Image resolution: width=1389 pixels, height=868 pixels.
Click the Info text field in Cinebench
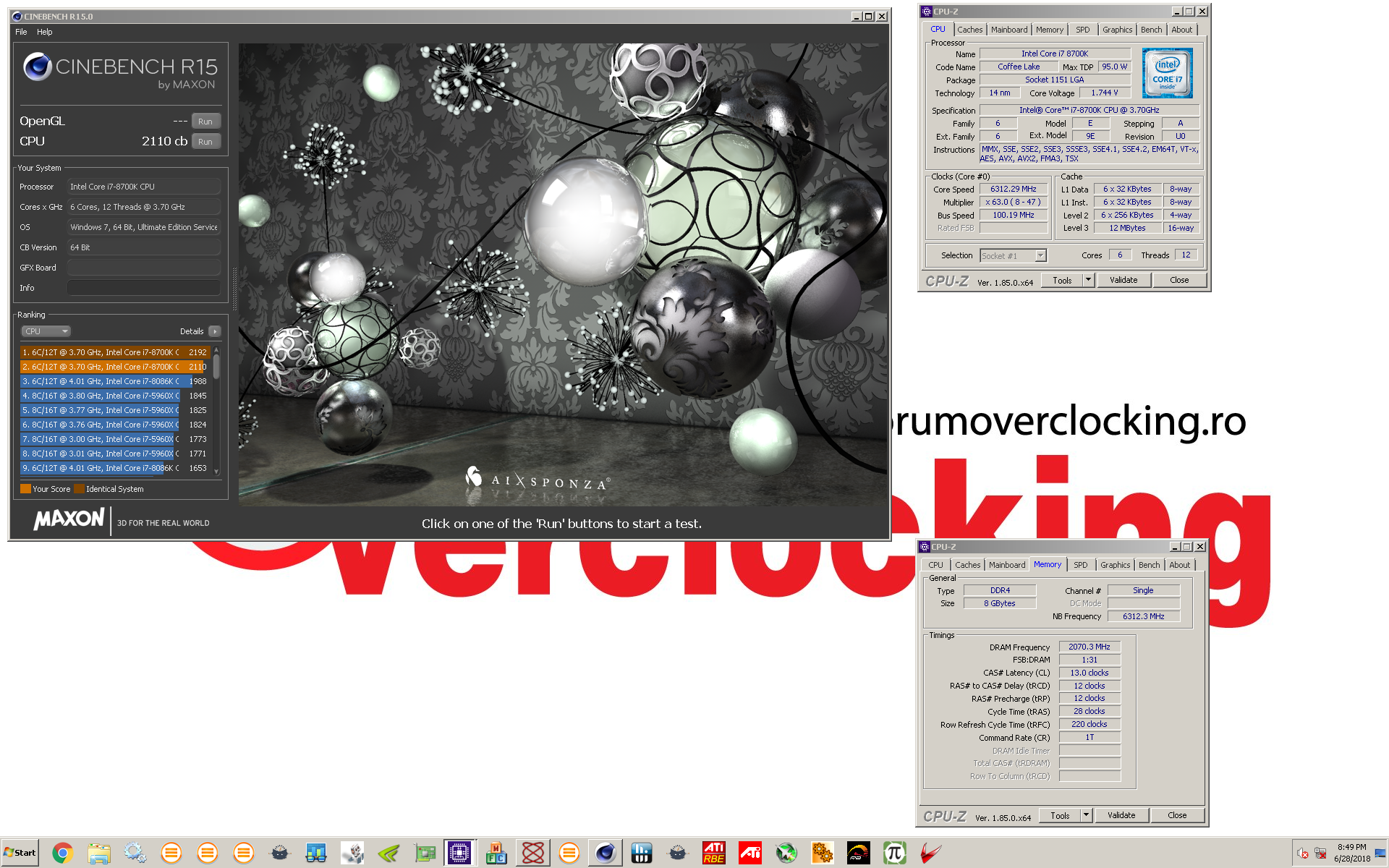tap(144, 288)
